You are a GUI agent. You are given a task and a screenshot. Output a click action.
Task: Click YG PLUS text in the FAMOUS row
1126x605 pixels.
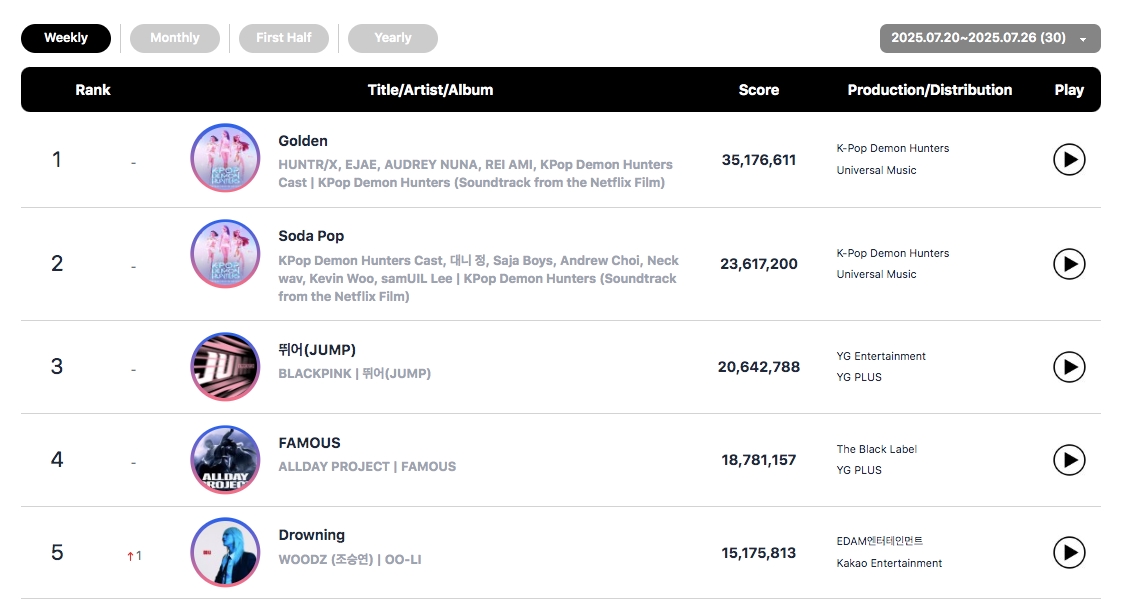859,470
